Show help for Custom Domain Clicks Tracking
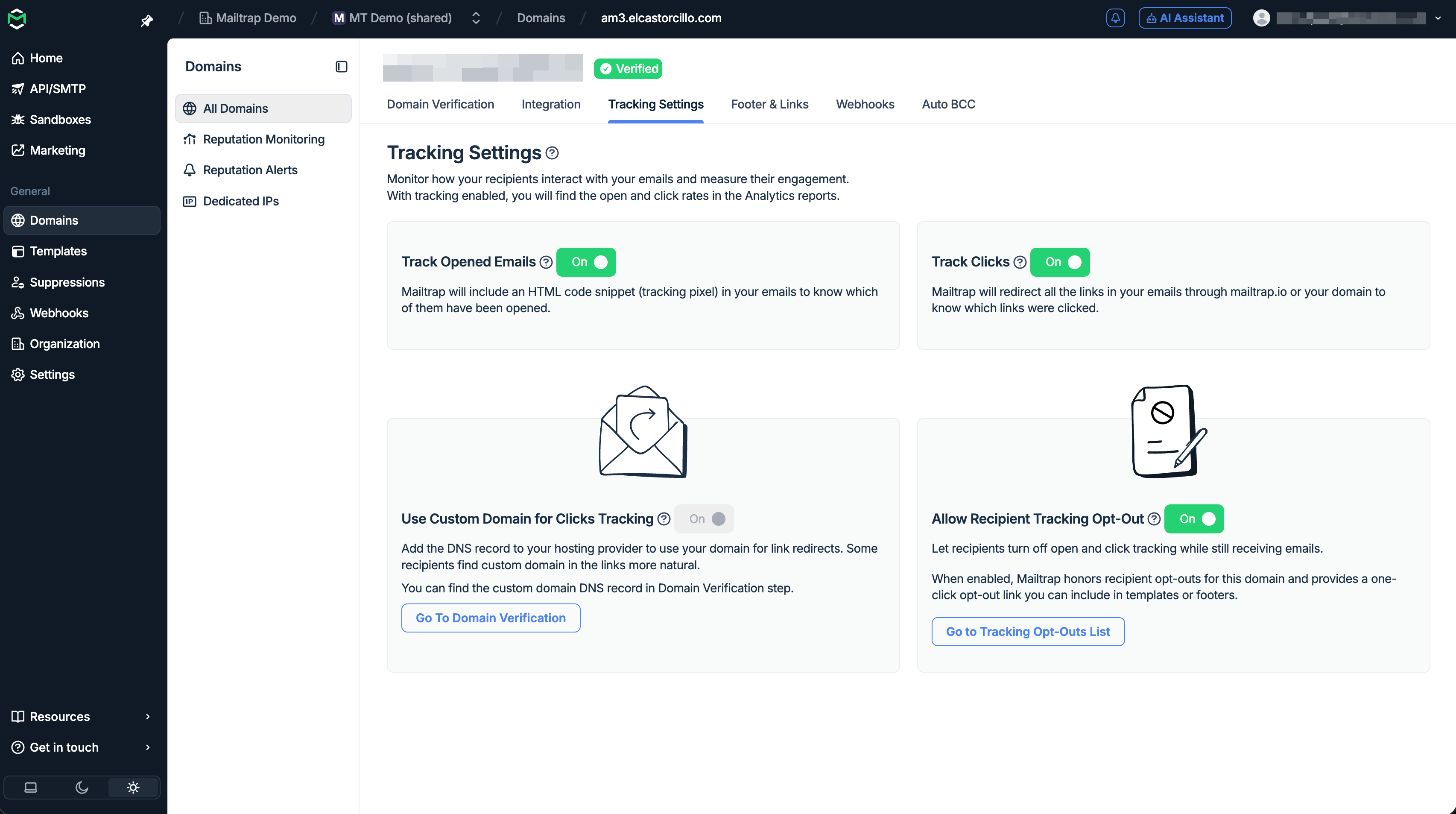1456x814 pixels. pyautogui.click(x=664, y=519)
